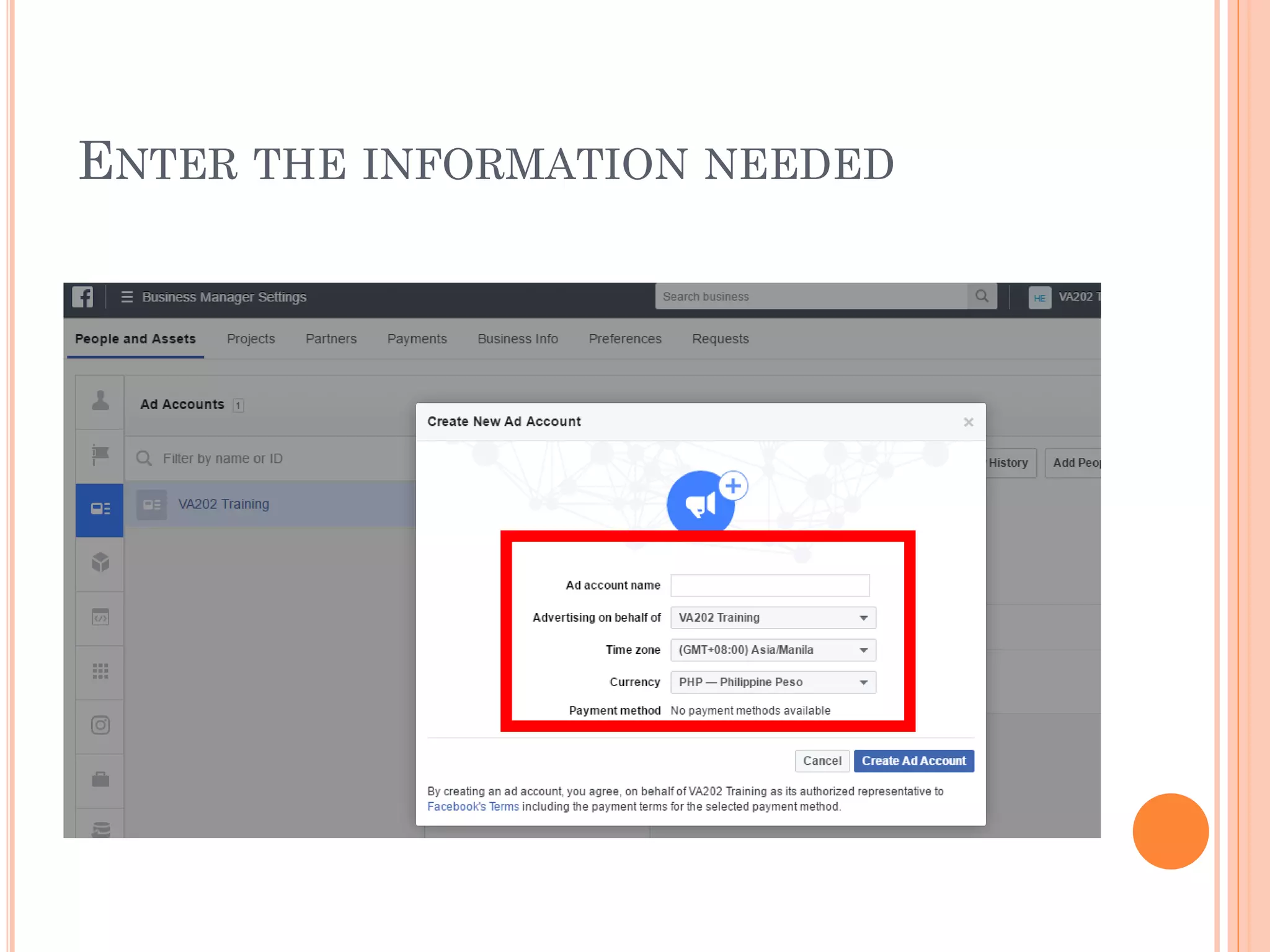
Task: Click the search magnifier button
Action: [982, 296]
